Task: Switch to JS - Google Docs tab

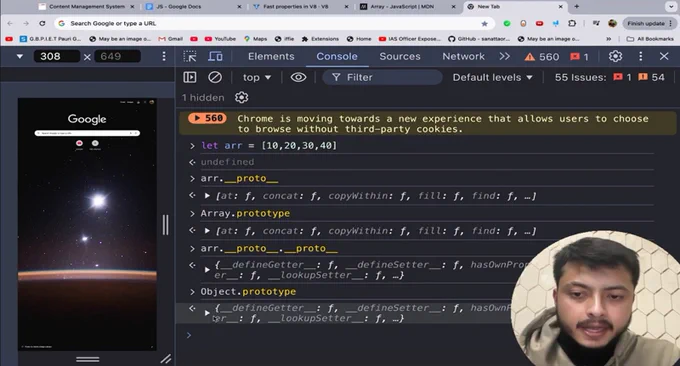Action: (x=194, y=7)
